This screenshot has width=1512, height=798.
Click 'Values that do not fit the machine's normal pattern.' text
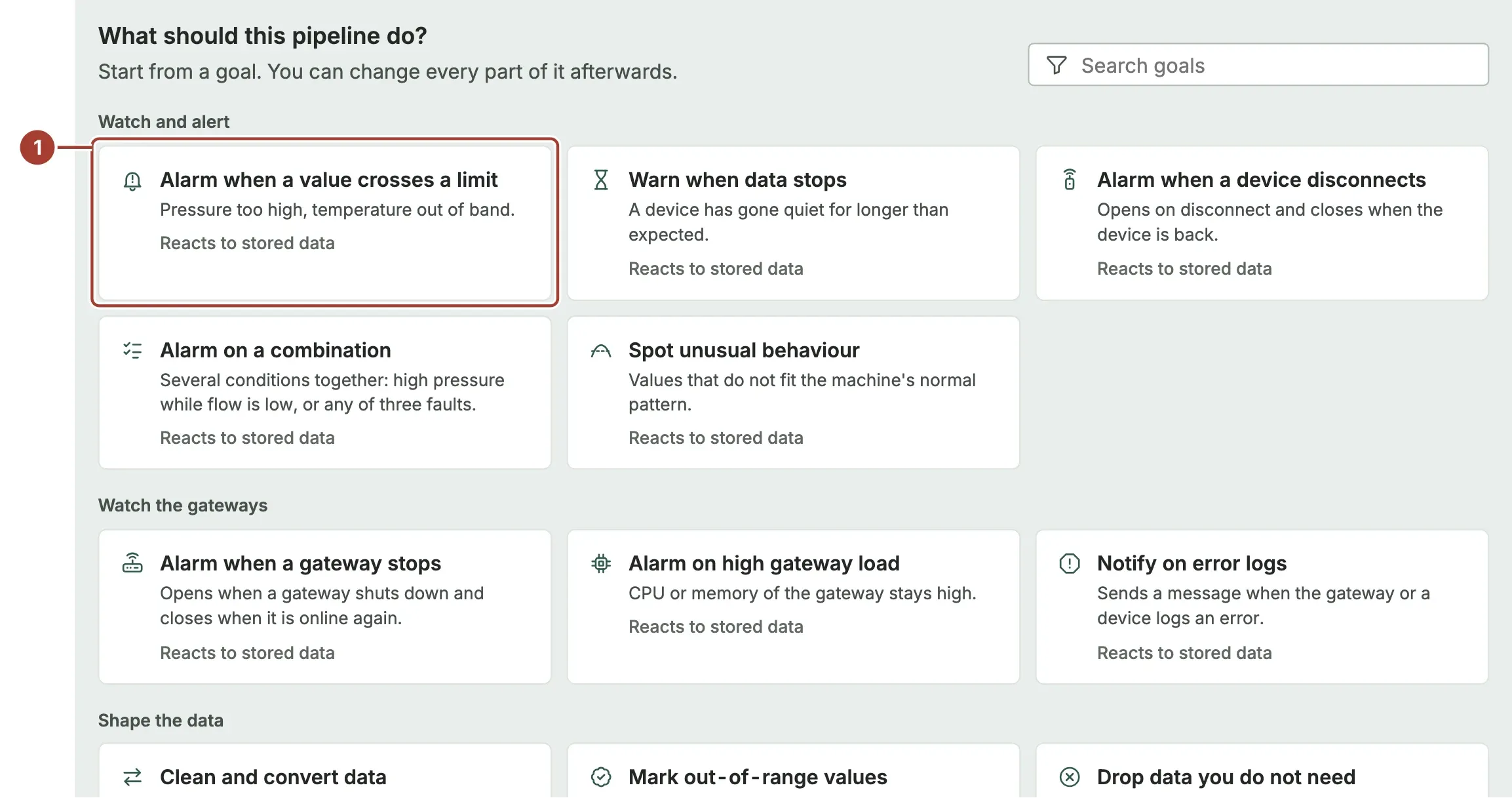tap(802, 392)
